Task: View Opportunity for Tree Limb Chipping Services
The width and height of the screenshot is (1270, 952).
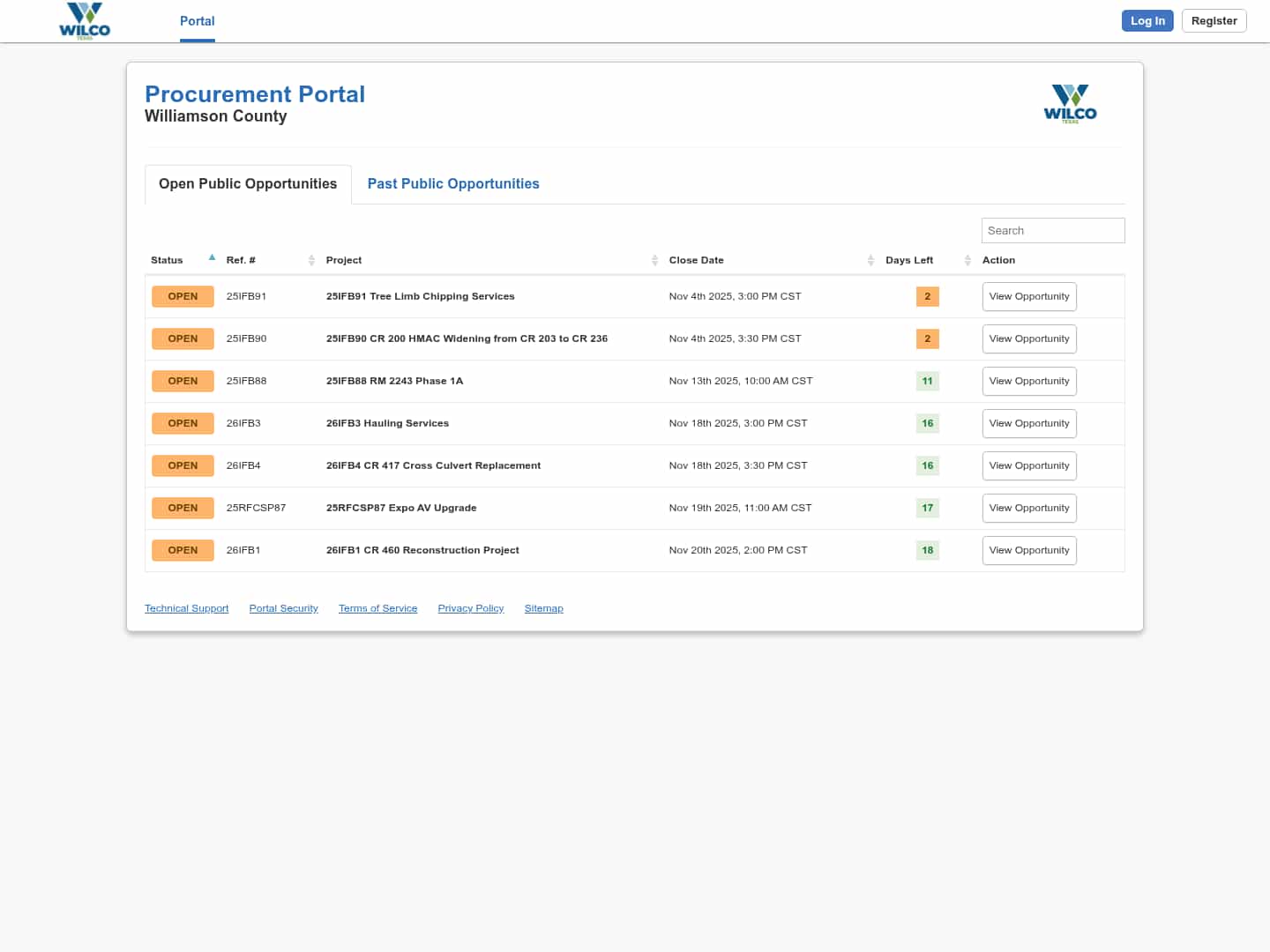Action: point(1028,296)
